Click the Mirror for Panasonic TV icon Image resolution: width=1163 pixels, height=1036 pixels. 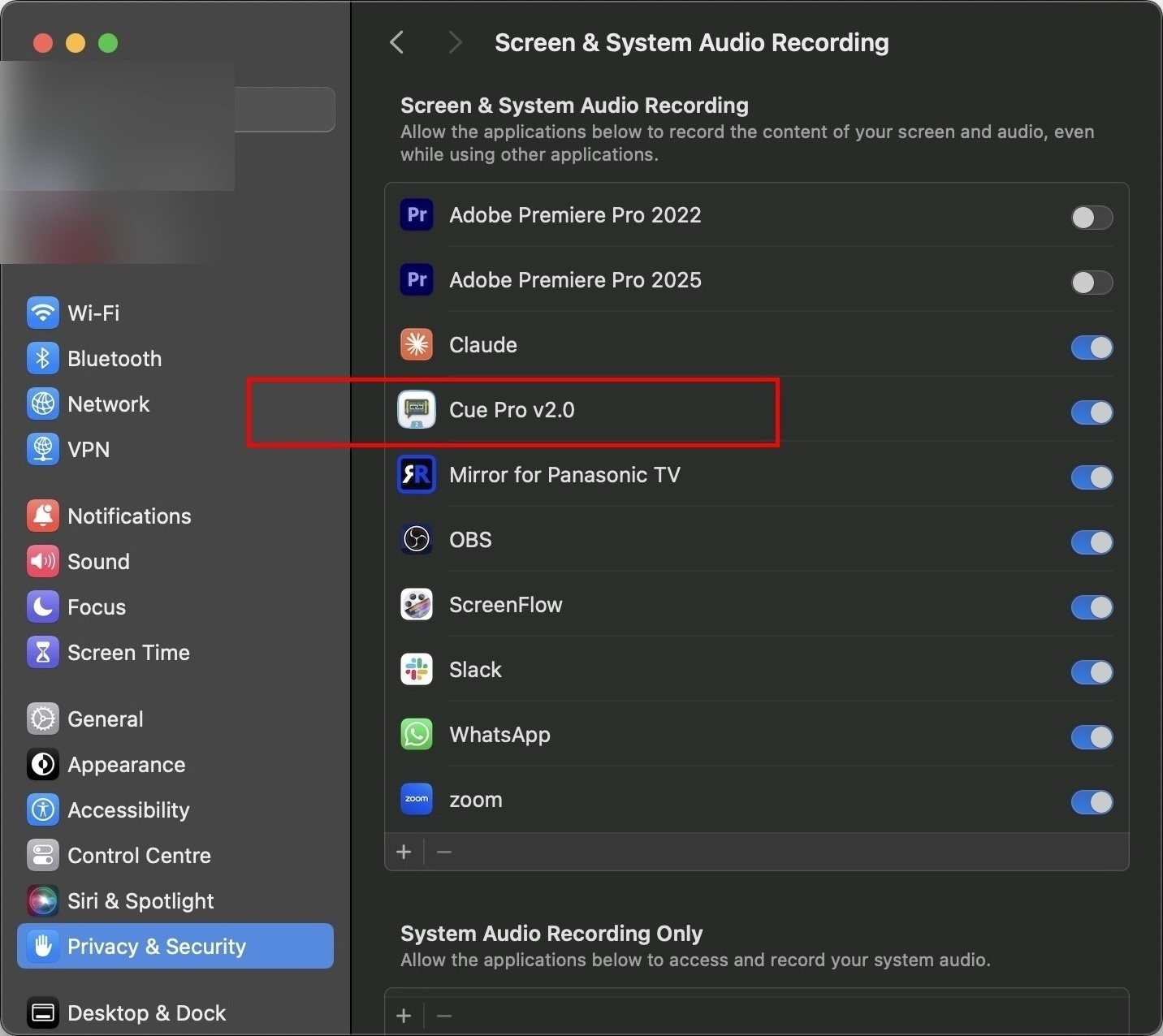click(417, 475)
